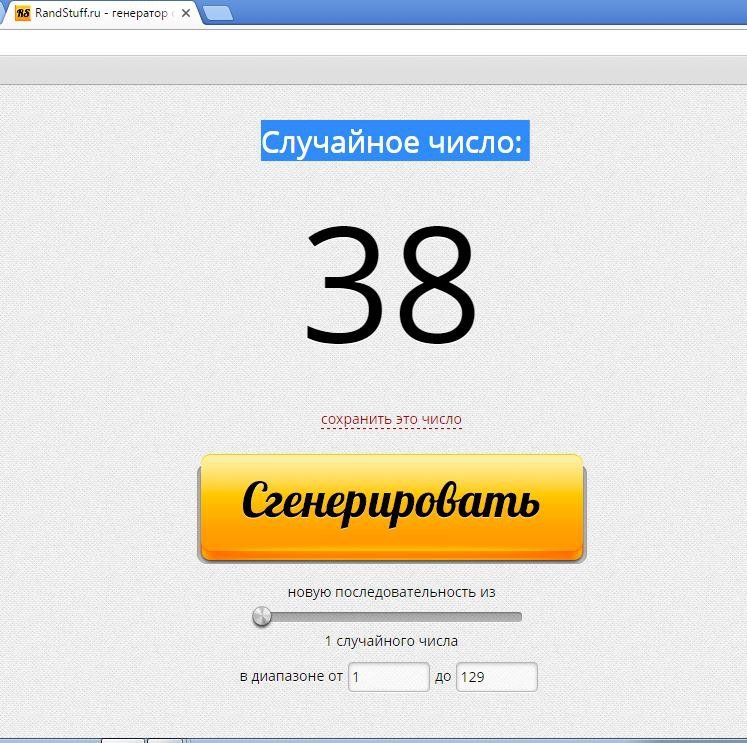Click the в диапазоне от label
747x743 pixels.
click(x=291, y=676)
